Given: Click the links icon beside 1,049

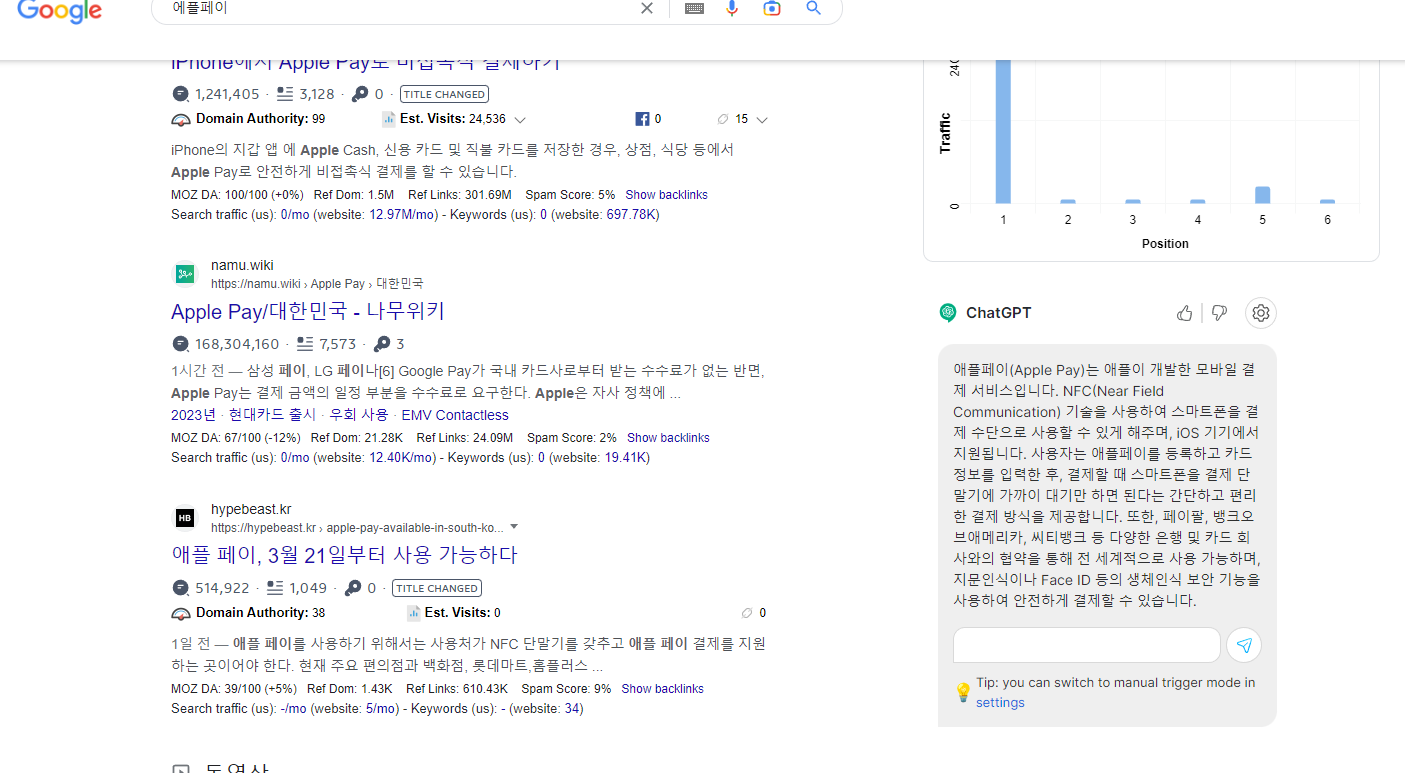Looking at the screenshot, I should pos(275,588).
